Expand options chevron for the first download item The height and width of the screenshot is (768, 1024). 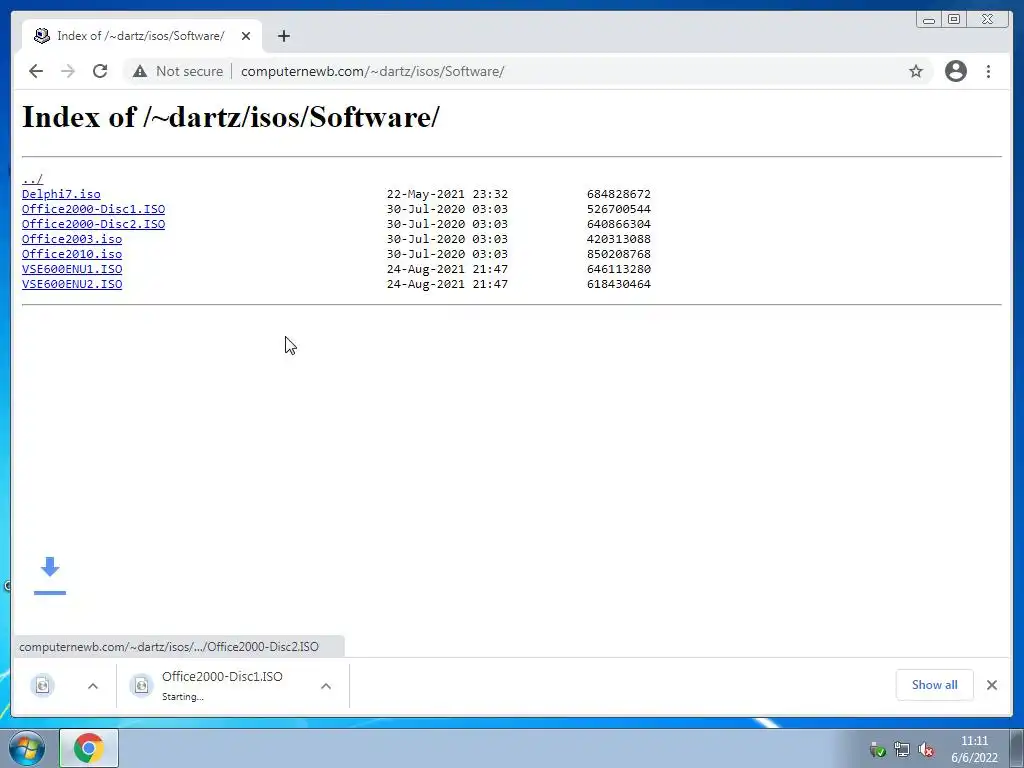pos(93,686)
